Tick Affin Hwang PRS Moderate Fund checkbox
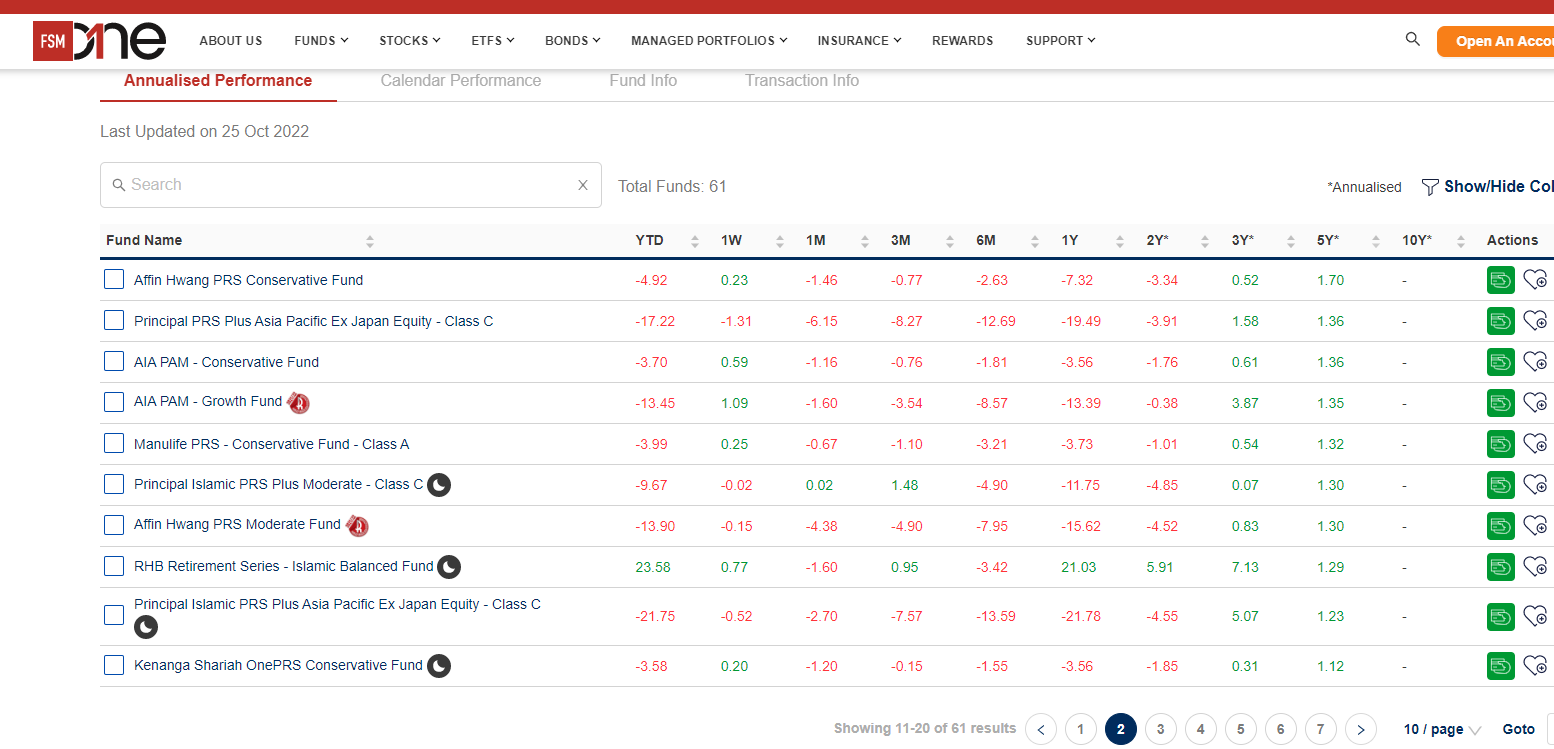The width and height of the screenshot is (1554, 749). pos(114,525)
